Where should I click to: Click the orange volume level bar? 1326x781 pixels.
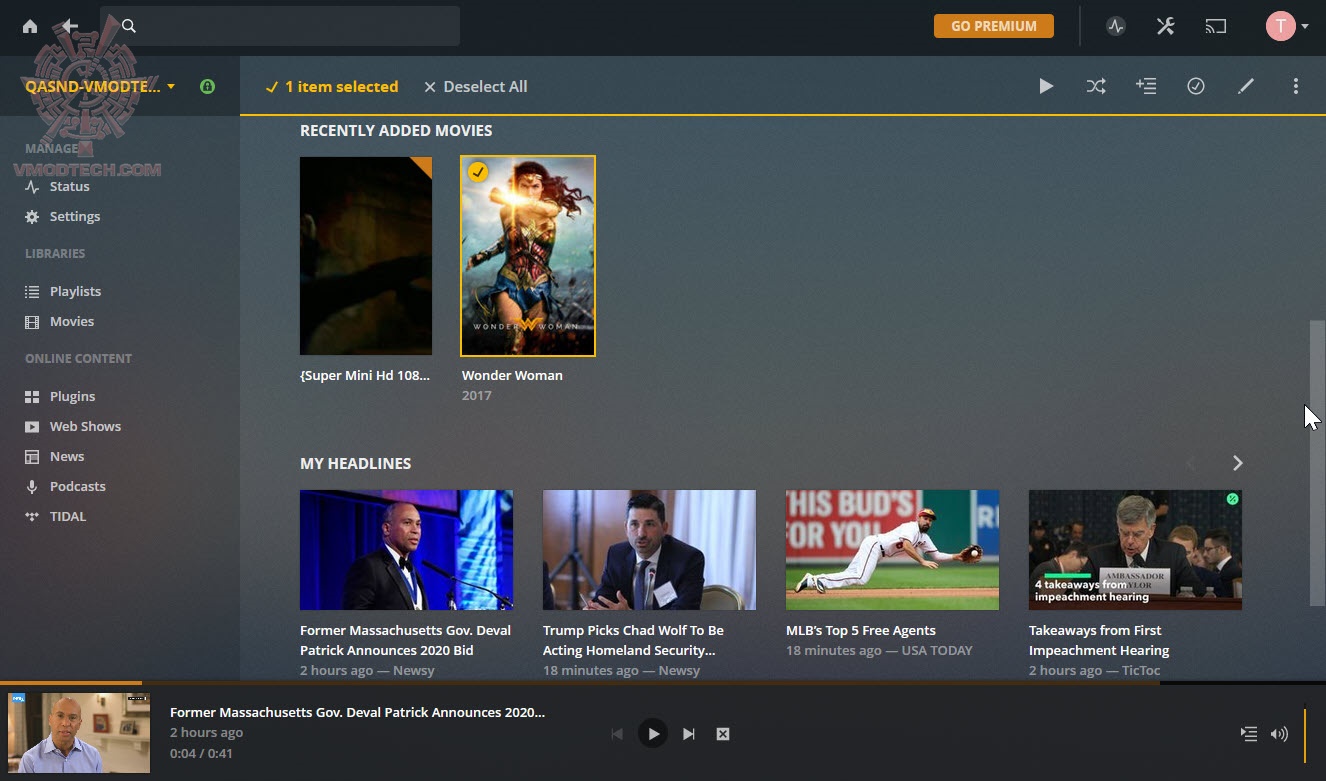1305,735
